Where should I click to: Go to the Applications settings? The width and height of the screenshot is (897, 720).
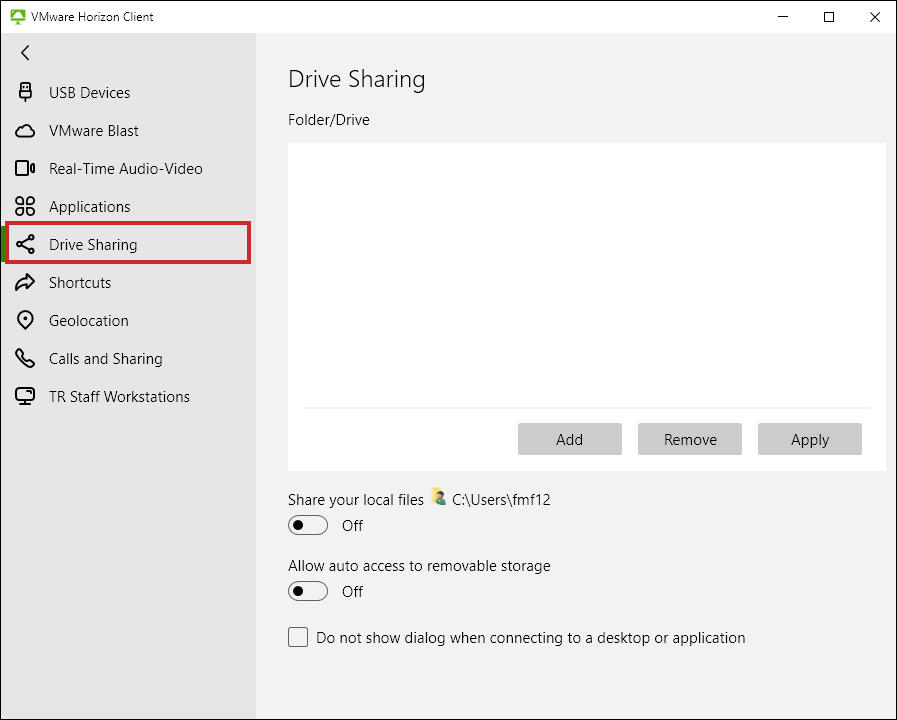pyautogui.click(x=128, y=207)
